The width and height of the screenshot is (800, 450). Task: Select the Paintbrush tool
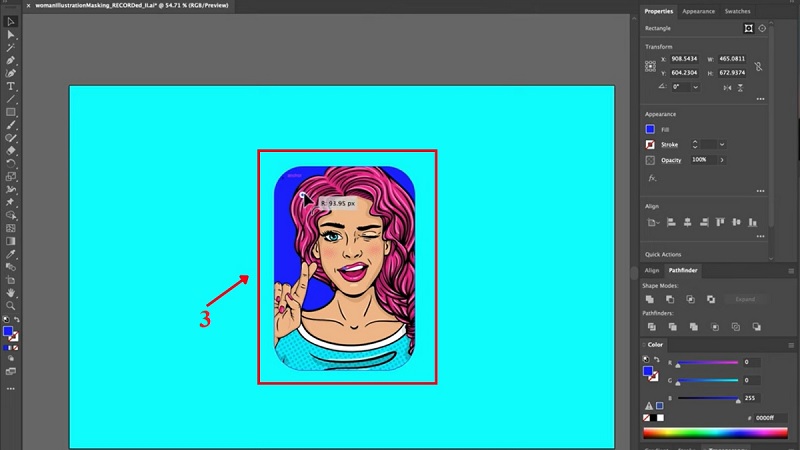click(11, 125)
